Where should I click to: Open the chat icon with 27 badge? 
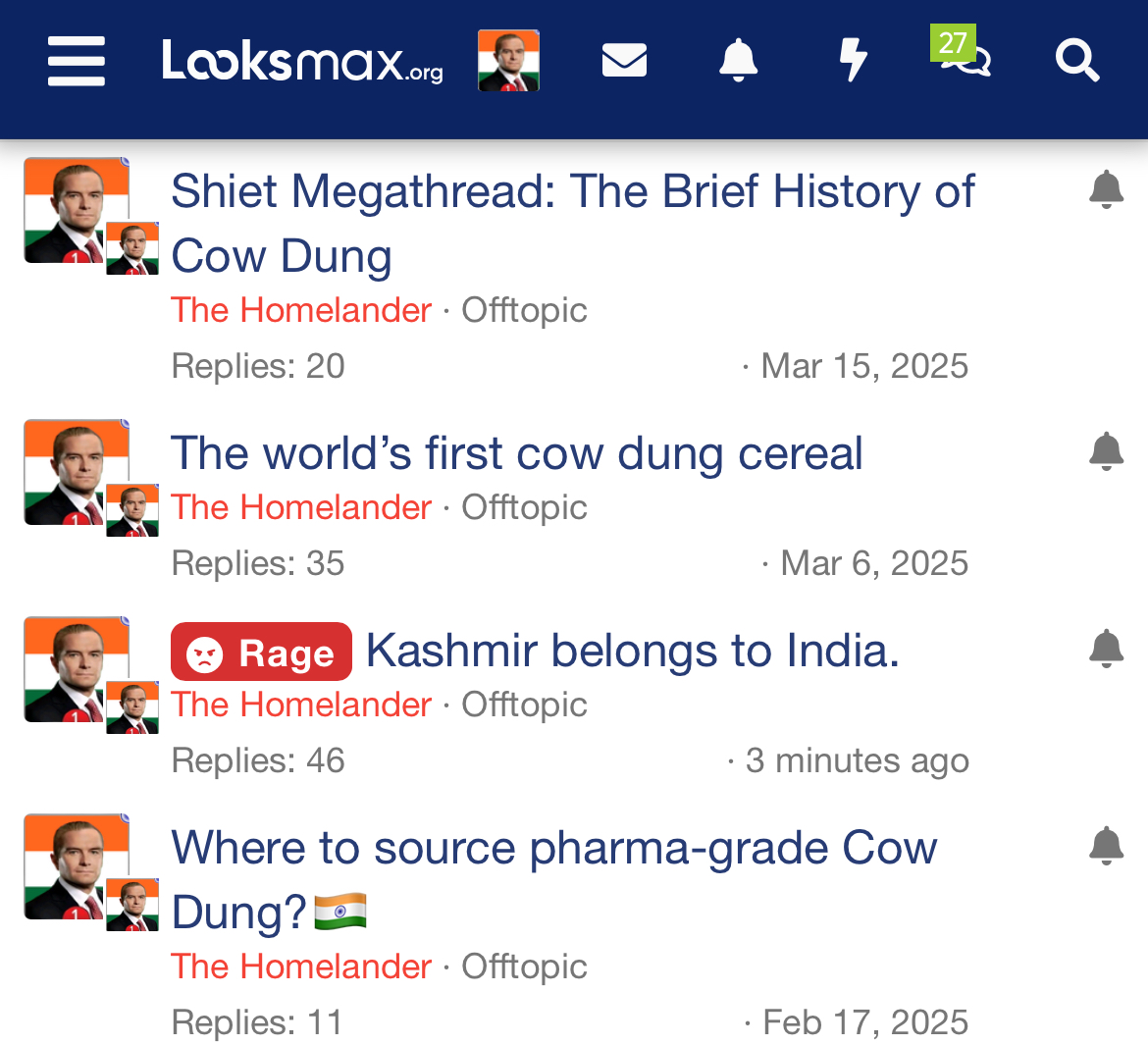[x=962, y=53]
